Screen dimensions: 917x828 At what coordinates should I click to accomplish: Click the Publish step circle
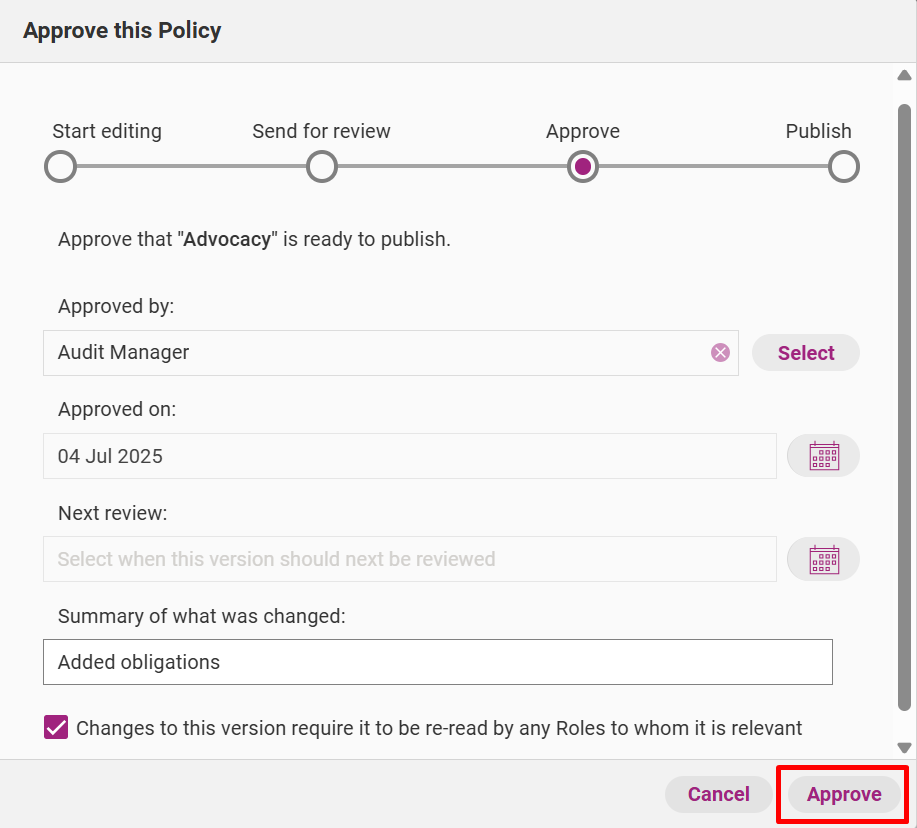[843, 167]
